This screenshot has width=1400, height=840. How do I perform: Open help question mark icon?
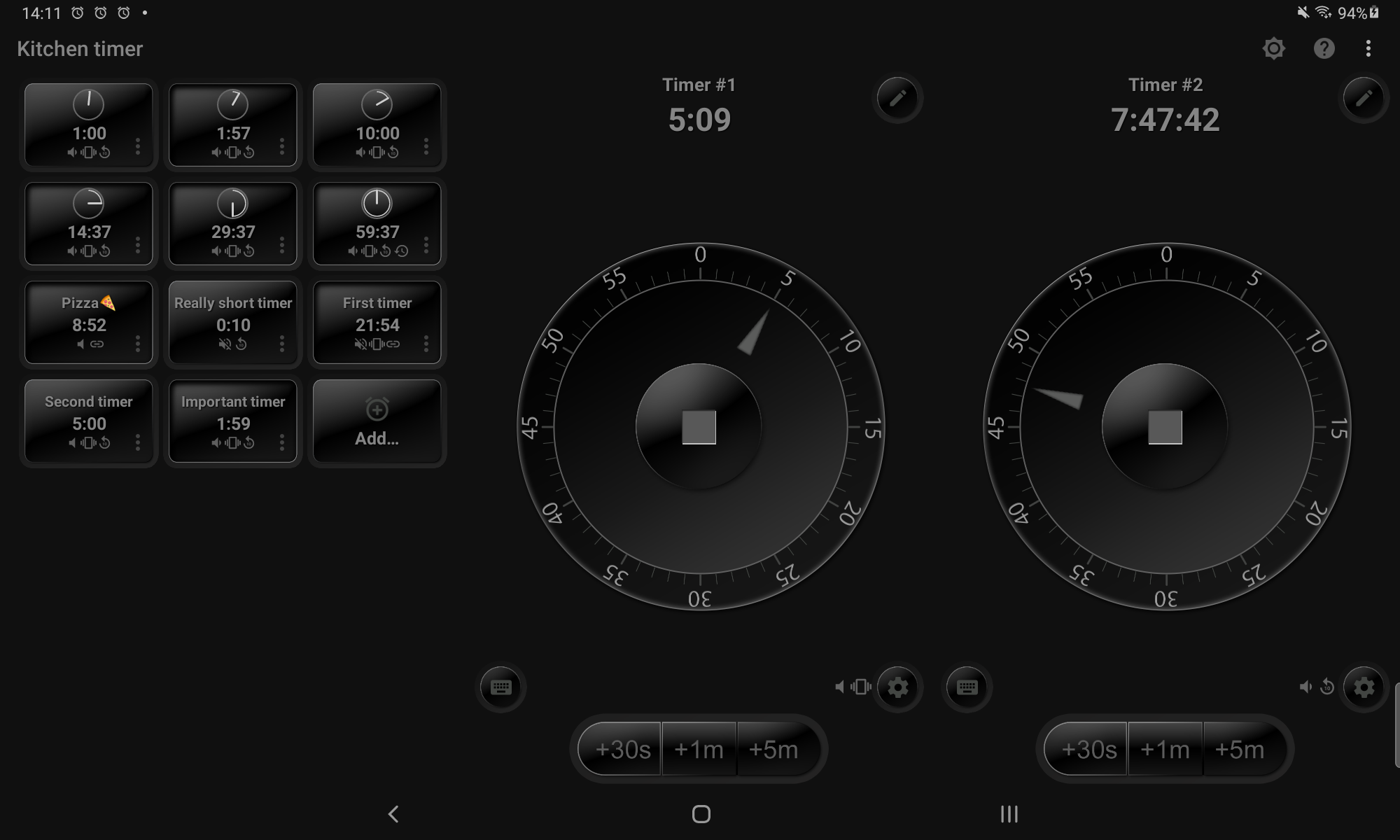(1324, 48)
